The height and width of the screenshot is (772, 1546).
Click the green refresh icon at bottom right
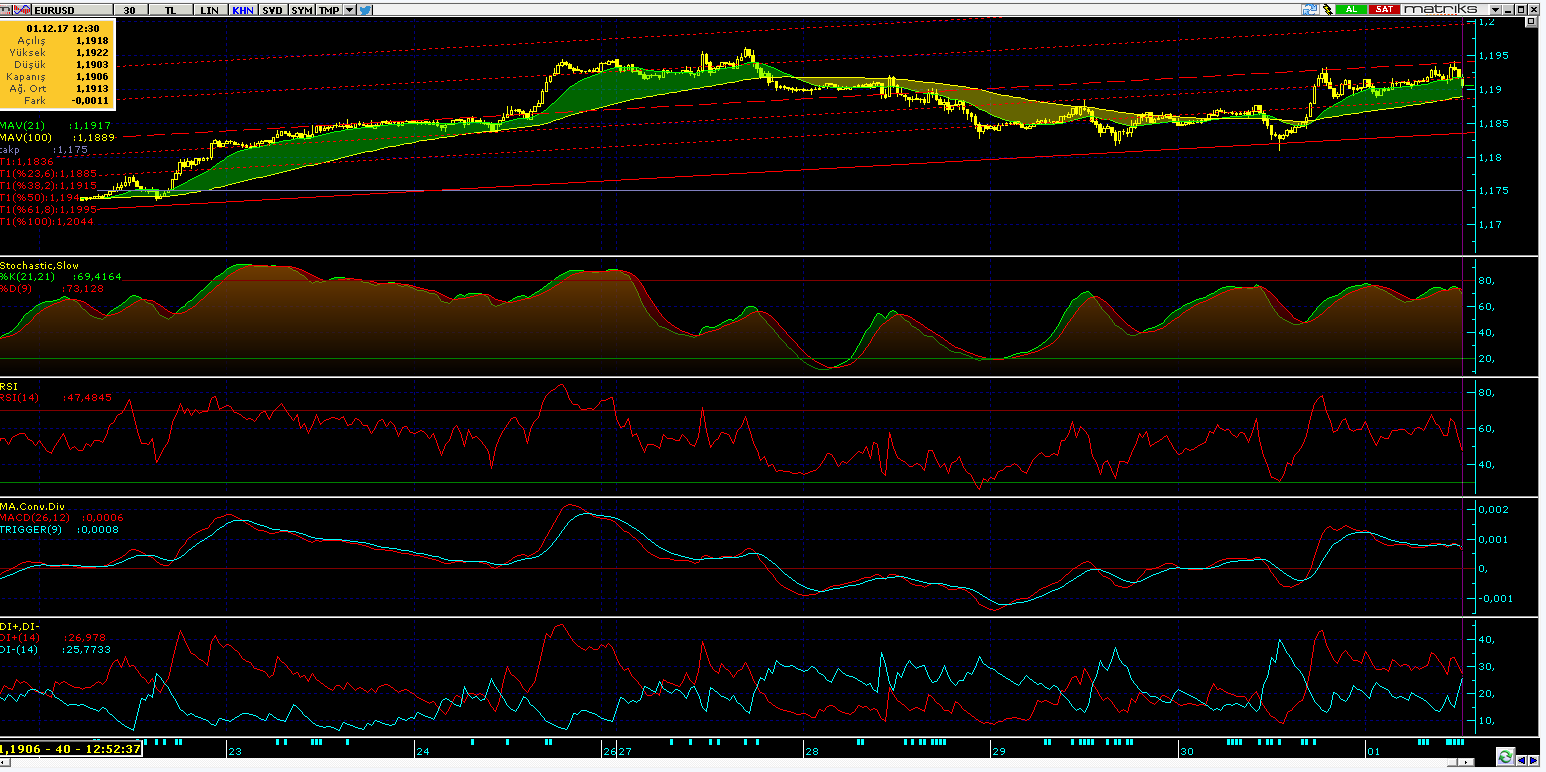coord(1504,754)
